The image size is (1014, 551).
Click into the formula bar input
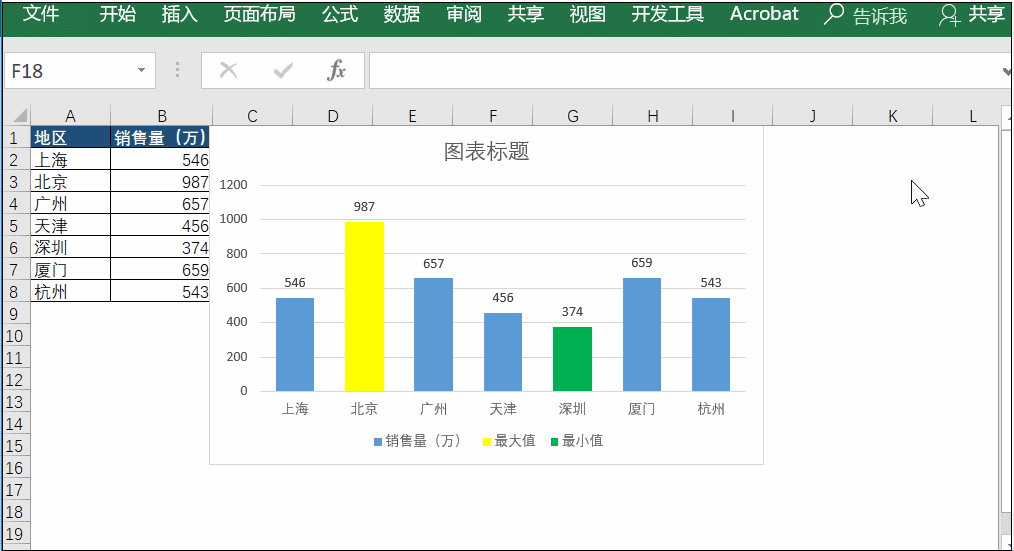(x=685, y=70)
